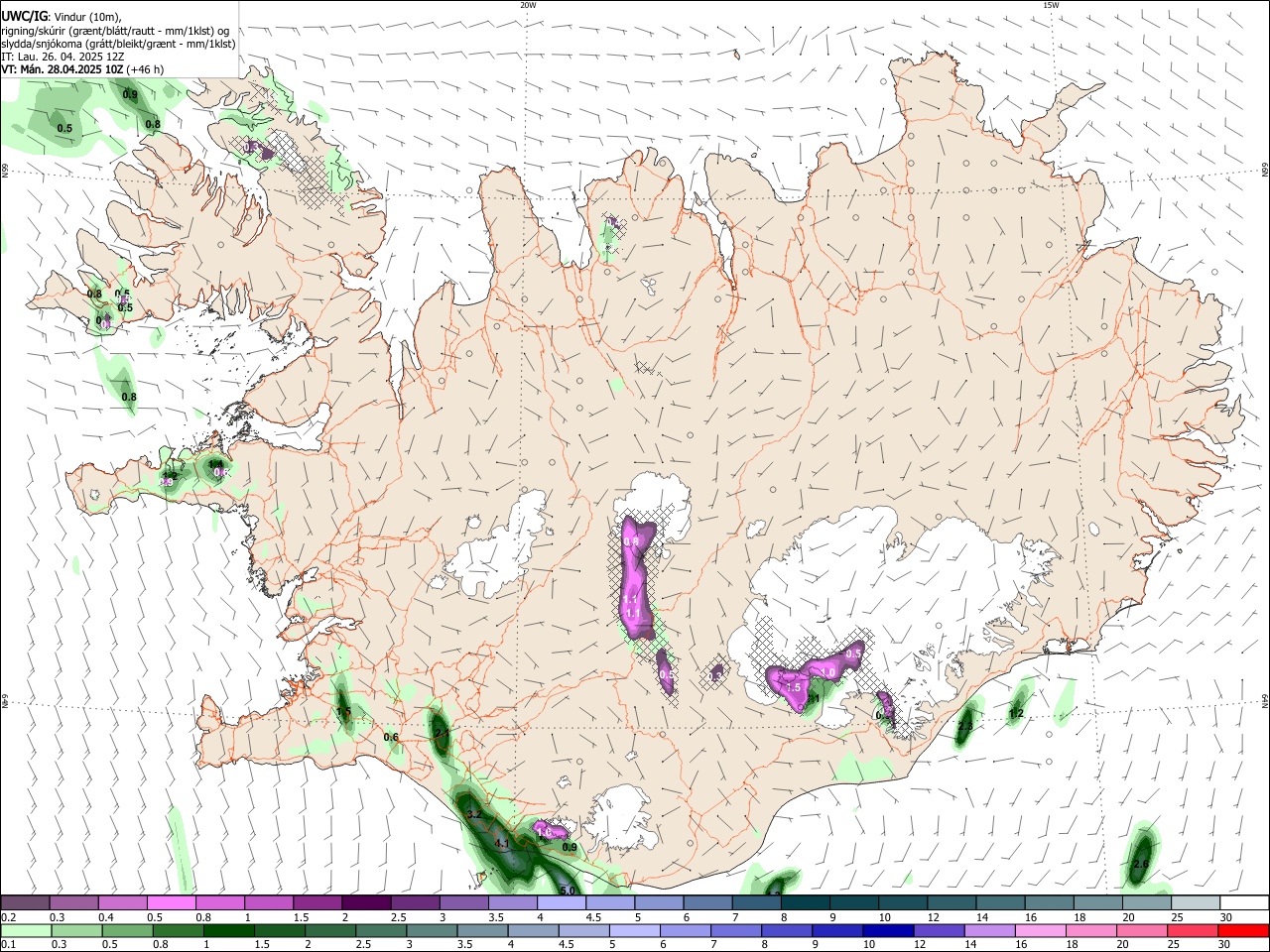This screenshot has height=952, width=1270.
Task: Click the '20W' longitude label
Action: click(528, 5)
